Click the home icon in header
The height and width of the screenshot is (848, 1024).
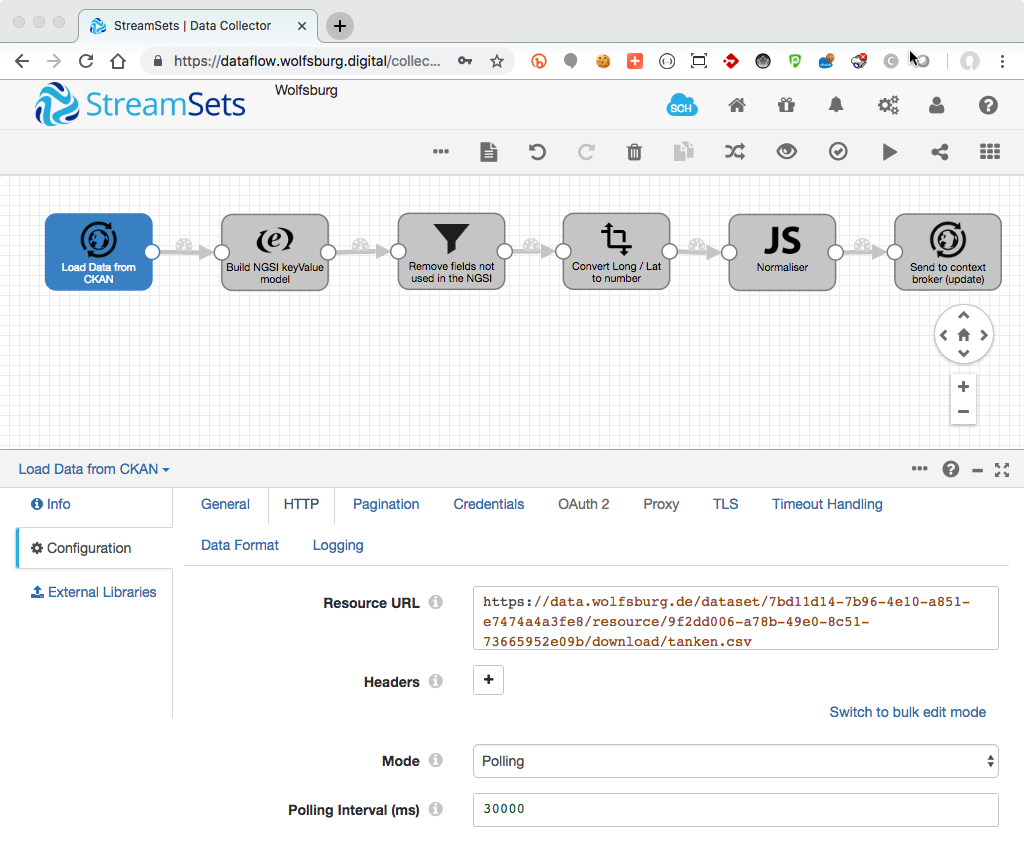737,105
